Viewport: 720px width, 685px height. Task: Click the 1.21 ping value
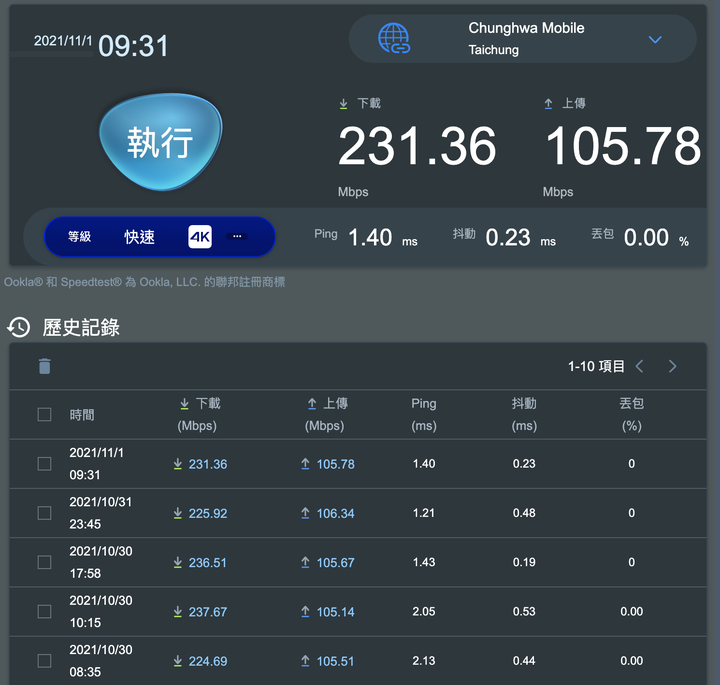click(423, 513)
